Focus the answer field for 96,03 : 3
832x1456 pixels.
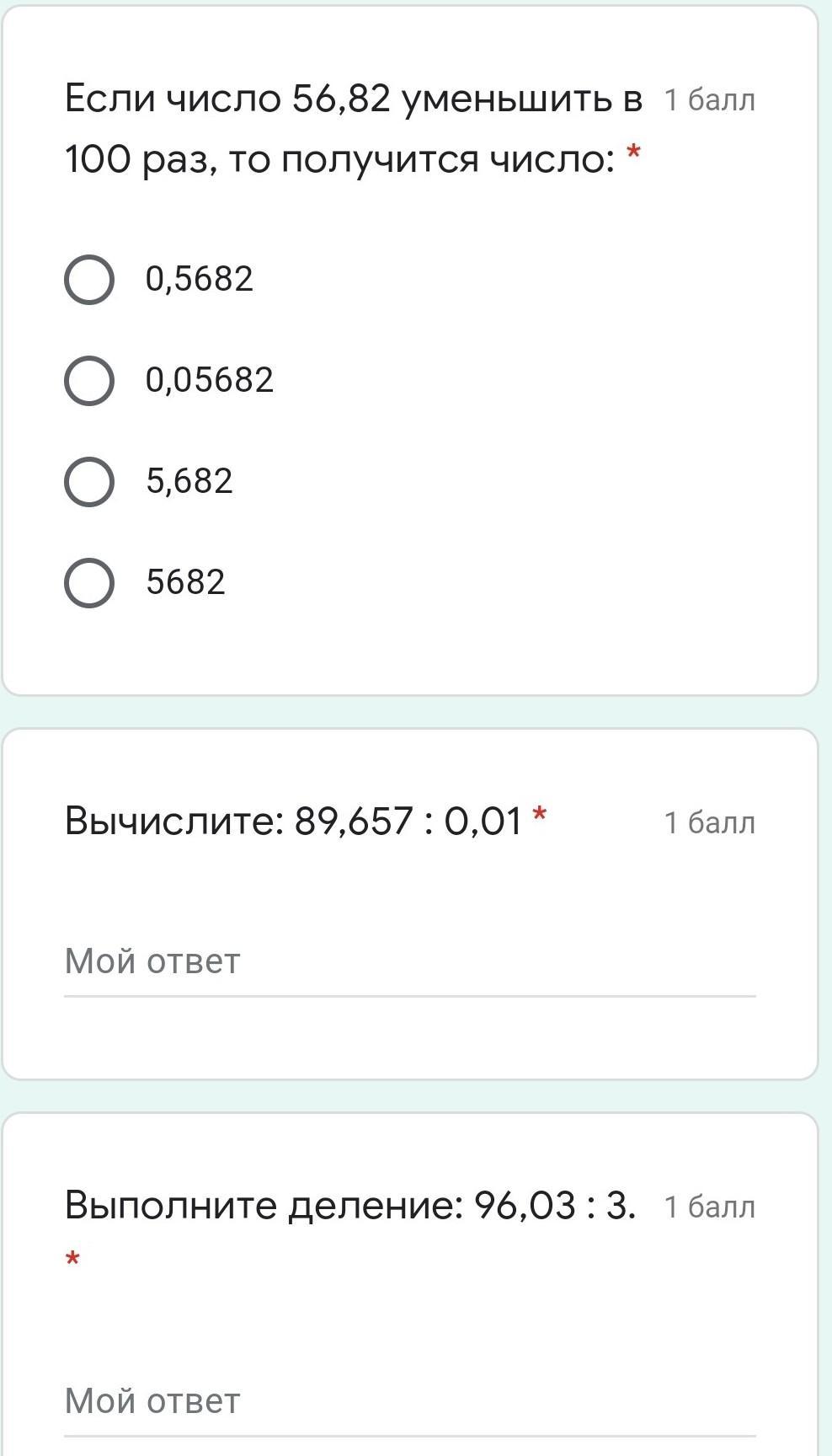pos(409,1401)
